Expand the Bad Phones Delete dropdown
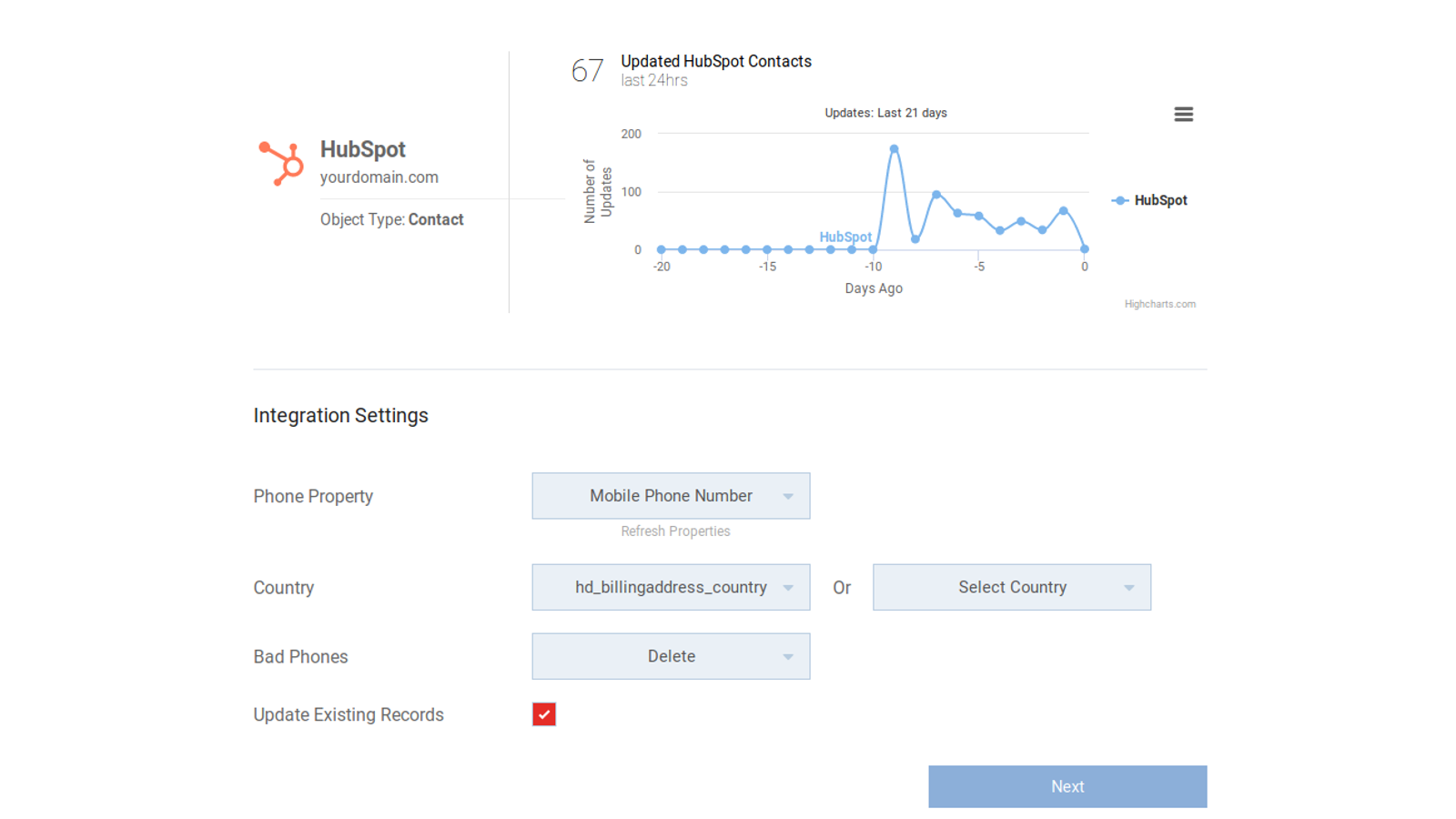The height and width of the screenshot is (819, 1456). click(x=671, y=657)
